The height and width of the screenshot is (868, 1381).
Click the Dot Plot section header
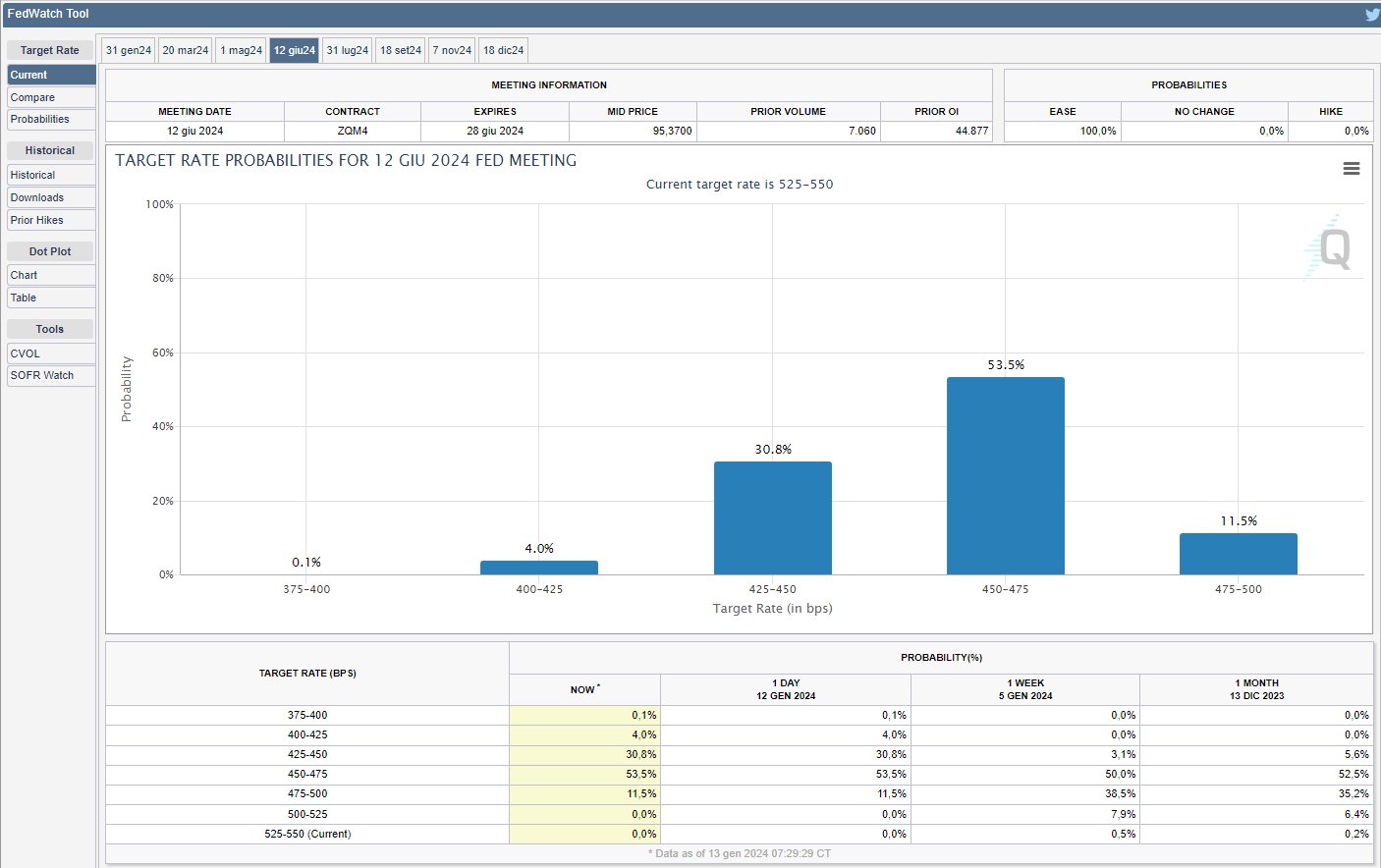[50, 251]
